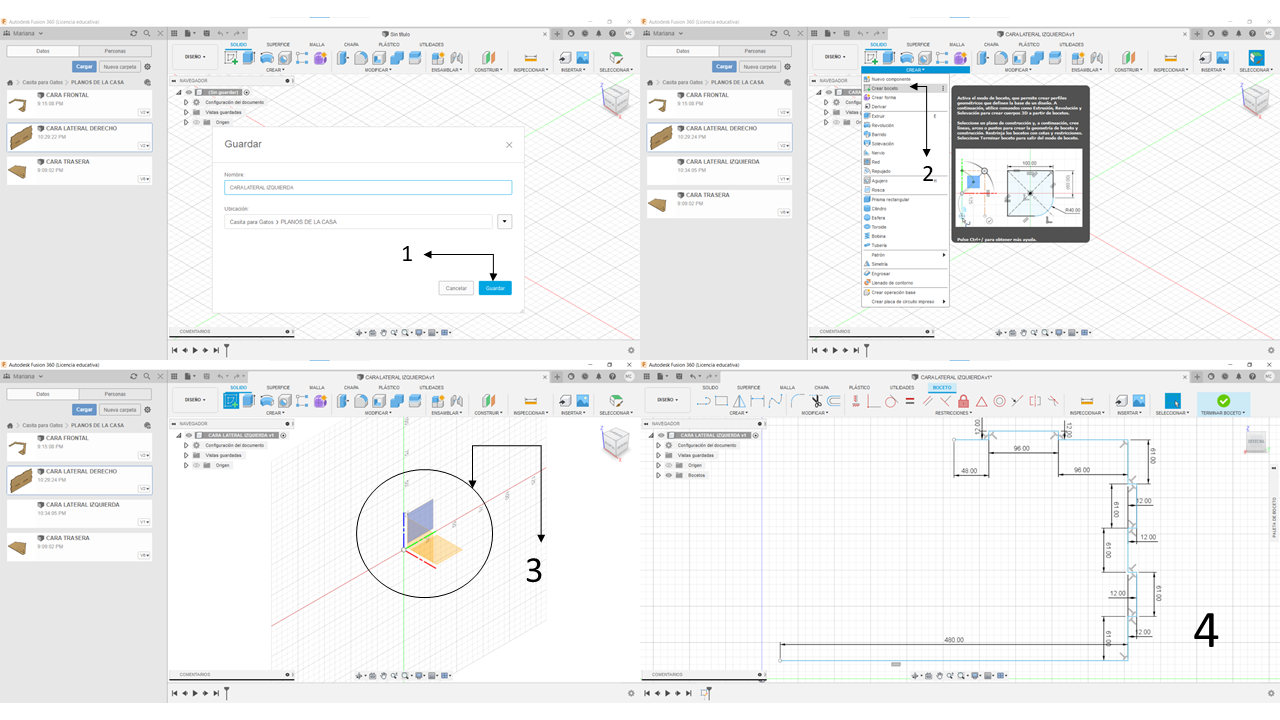
Task: Click the Equal constraint icon
Action: 910,401
